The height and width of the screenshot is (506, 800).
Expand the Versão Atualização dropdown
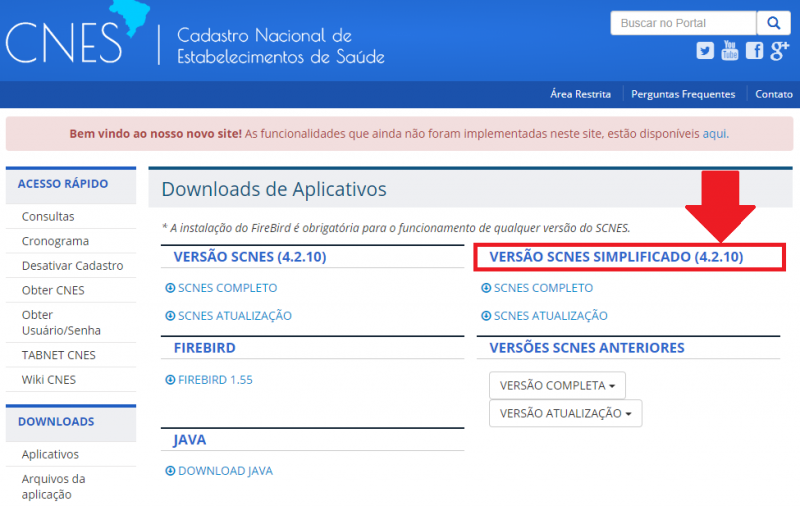tap(565, 413)
